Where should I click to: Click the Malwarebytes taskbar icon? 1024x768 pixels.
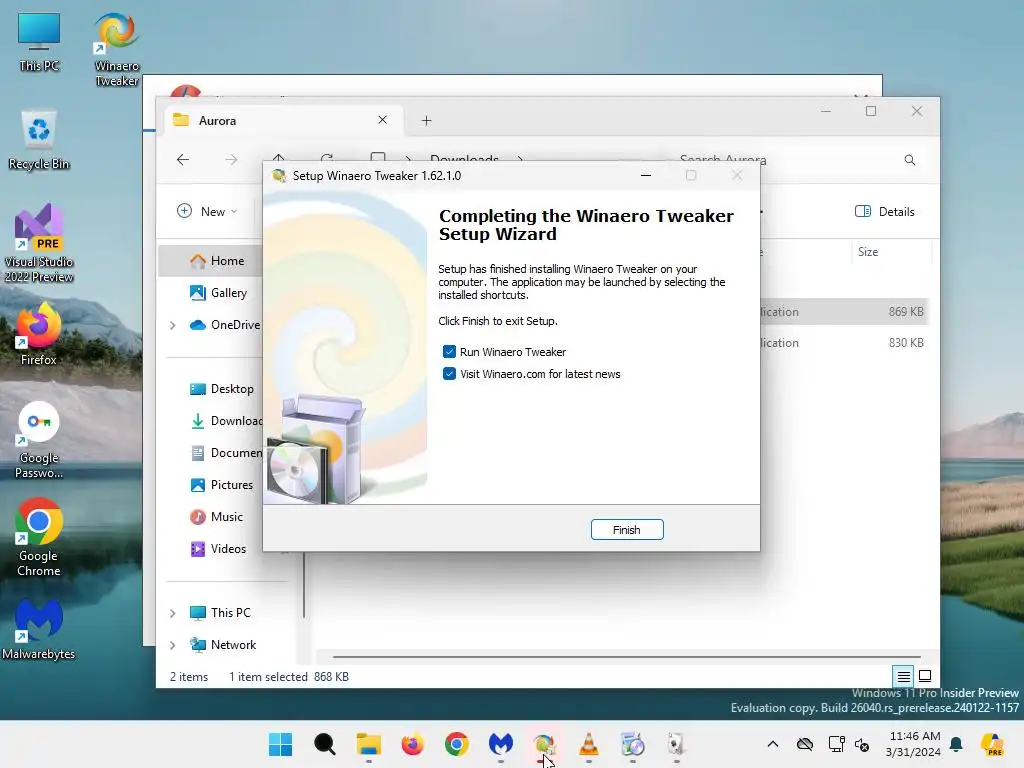[501, 744]
